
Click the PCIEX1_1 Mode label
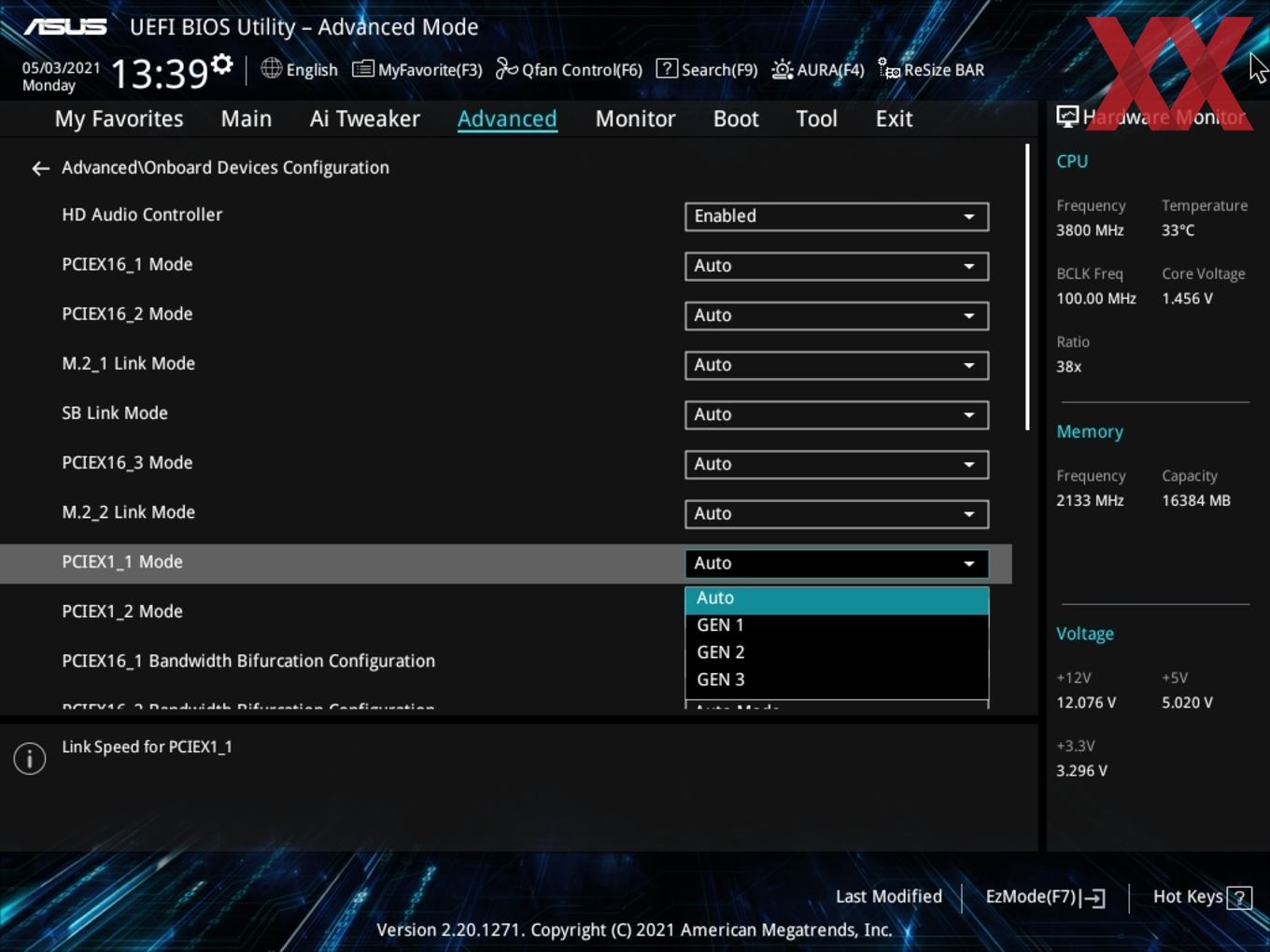pos(122,562)
